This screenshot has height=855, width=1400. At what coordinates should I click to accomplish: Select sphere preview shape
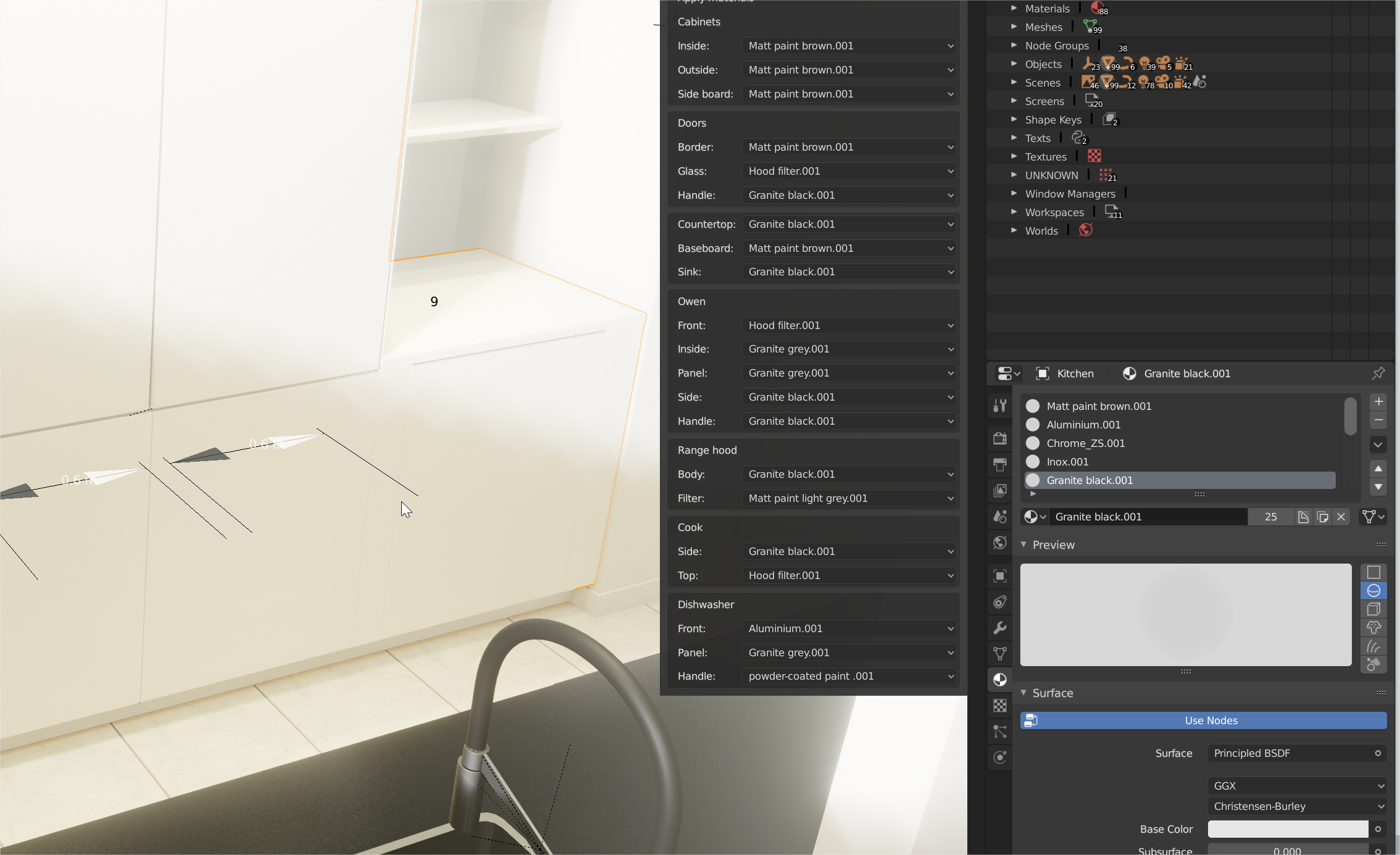[x=1373, y=591]
